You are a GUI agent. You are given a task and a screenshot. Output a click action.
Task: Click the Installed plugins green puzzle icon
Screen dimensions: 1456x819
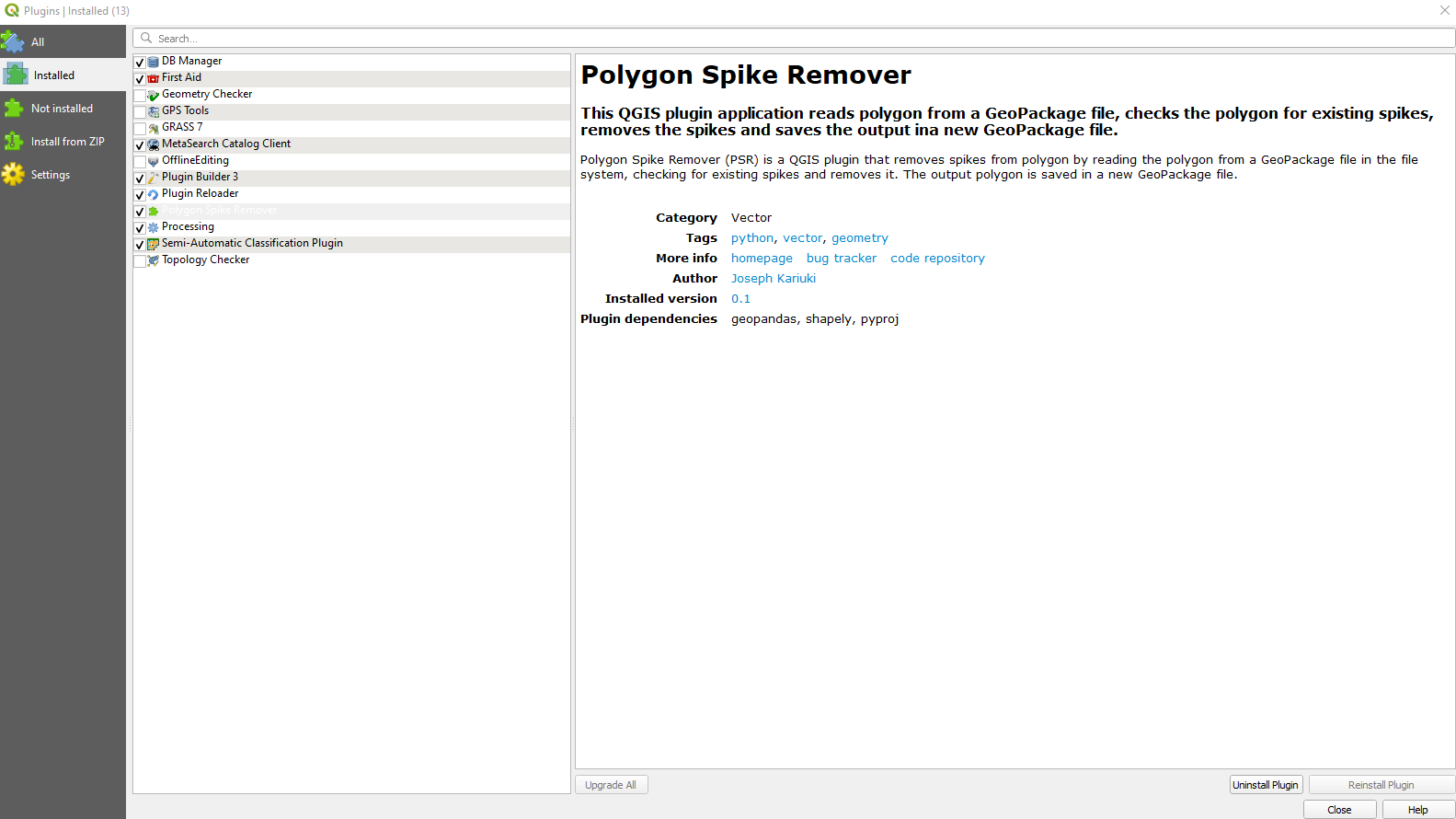(x=16, y=75)
